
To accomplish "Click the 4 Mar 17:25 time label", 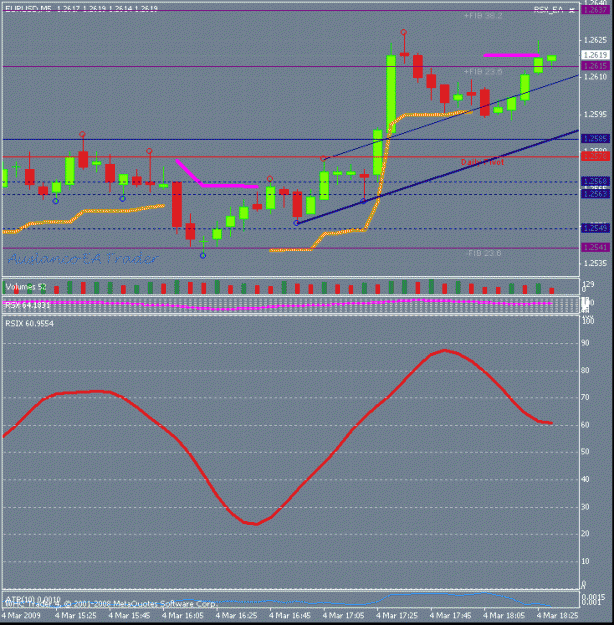I will point(397,615).
